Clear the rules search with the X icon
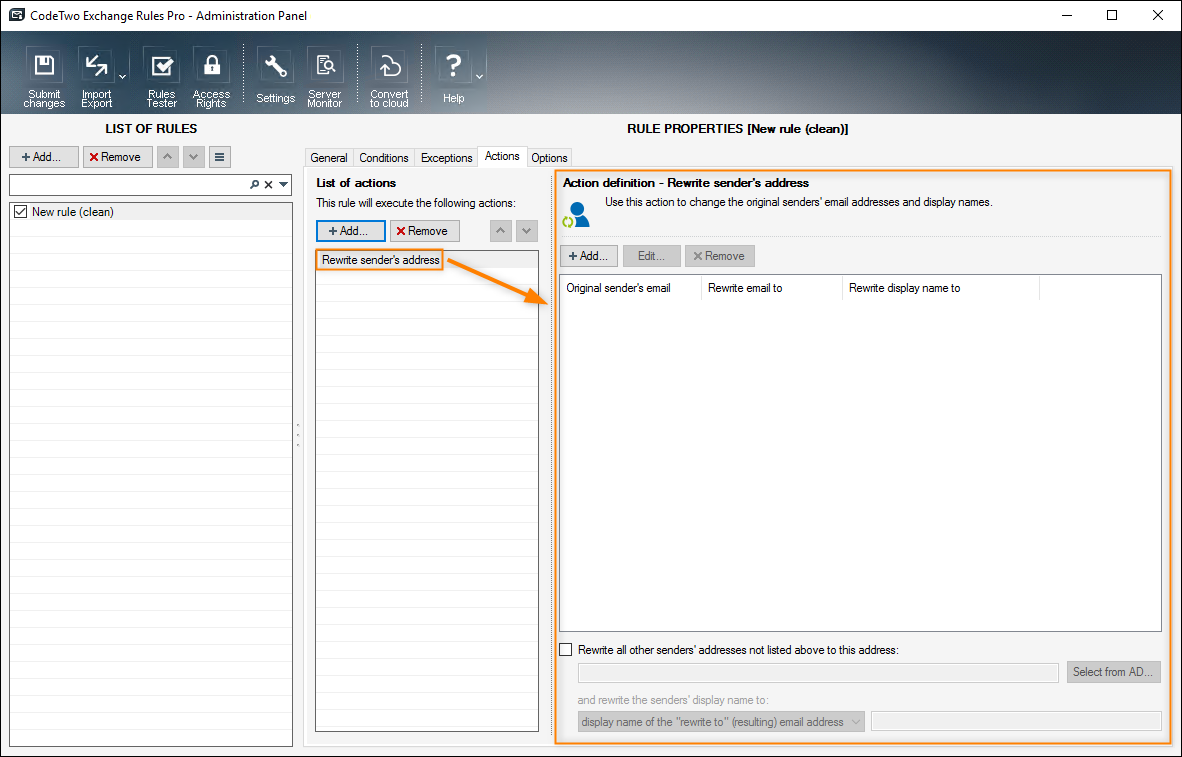 pyautogui.click(x=268, y=185)
